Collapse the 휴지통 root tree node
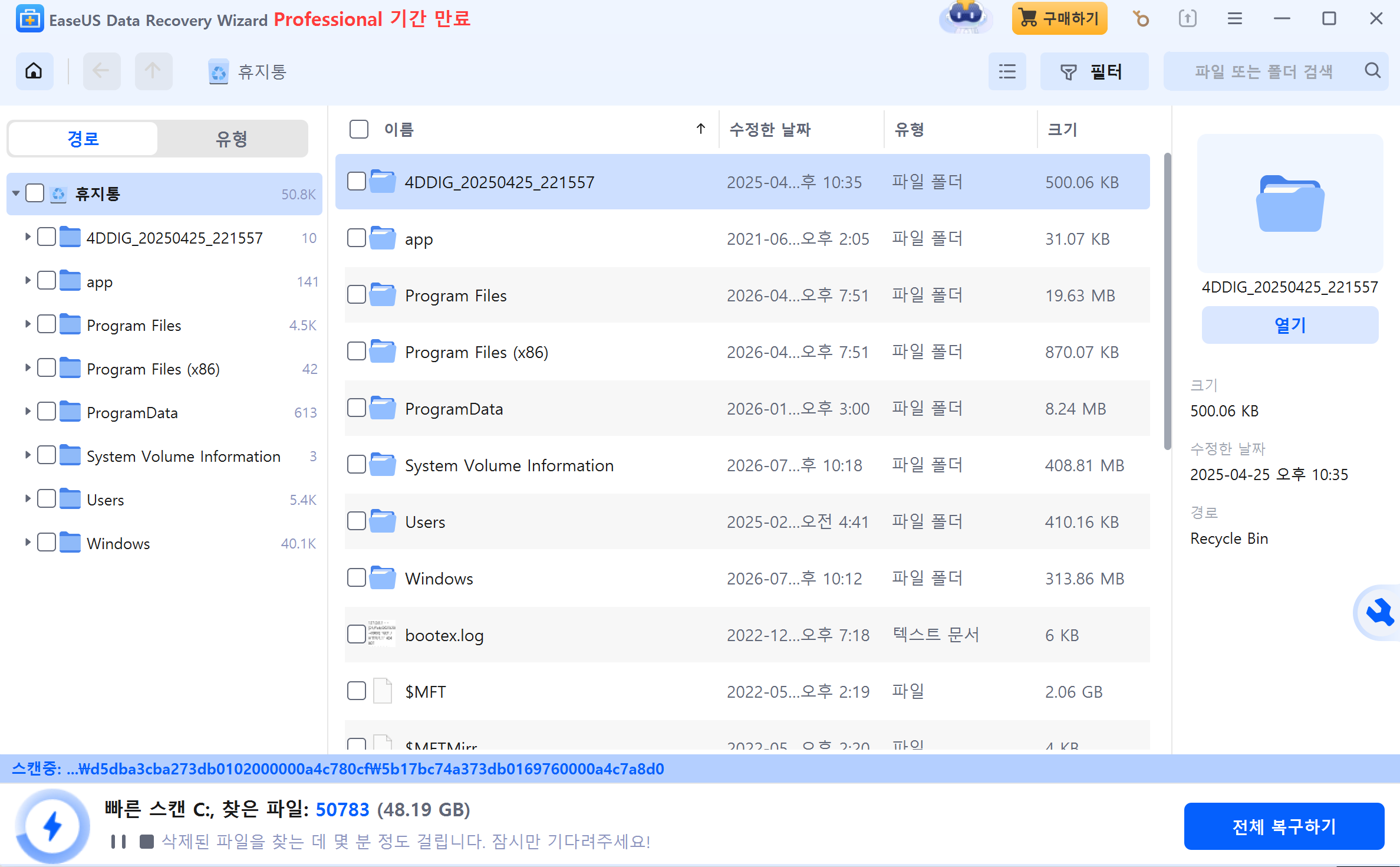 click(16, 193)
